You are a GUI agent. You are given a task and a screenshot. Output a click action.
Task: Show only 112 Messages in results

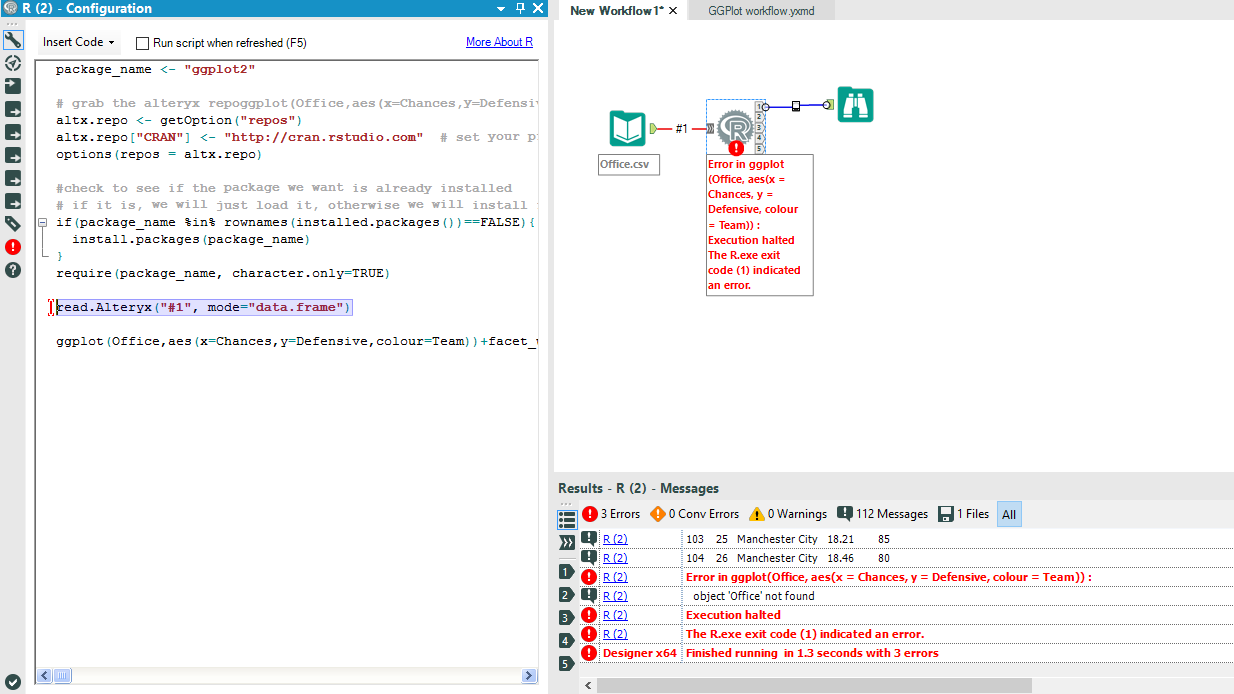(882, 514)
